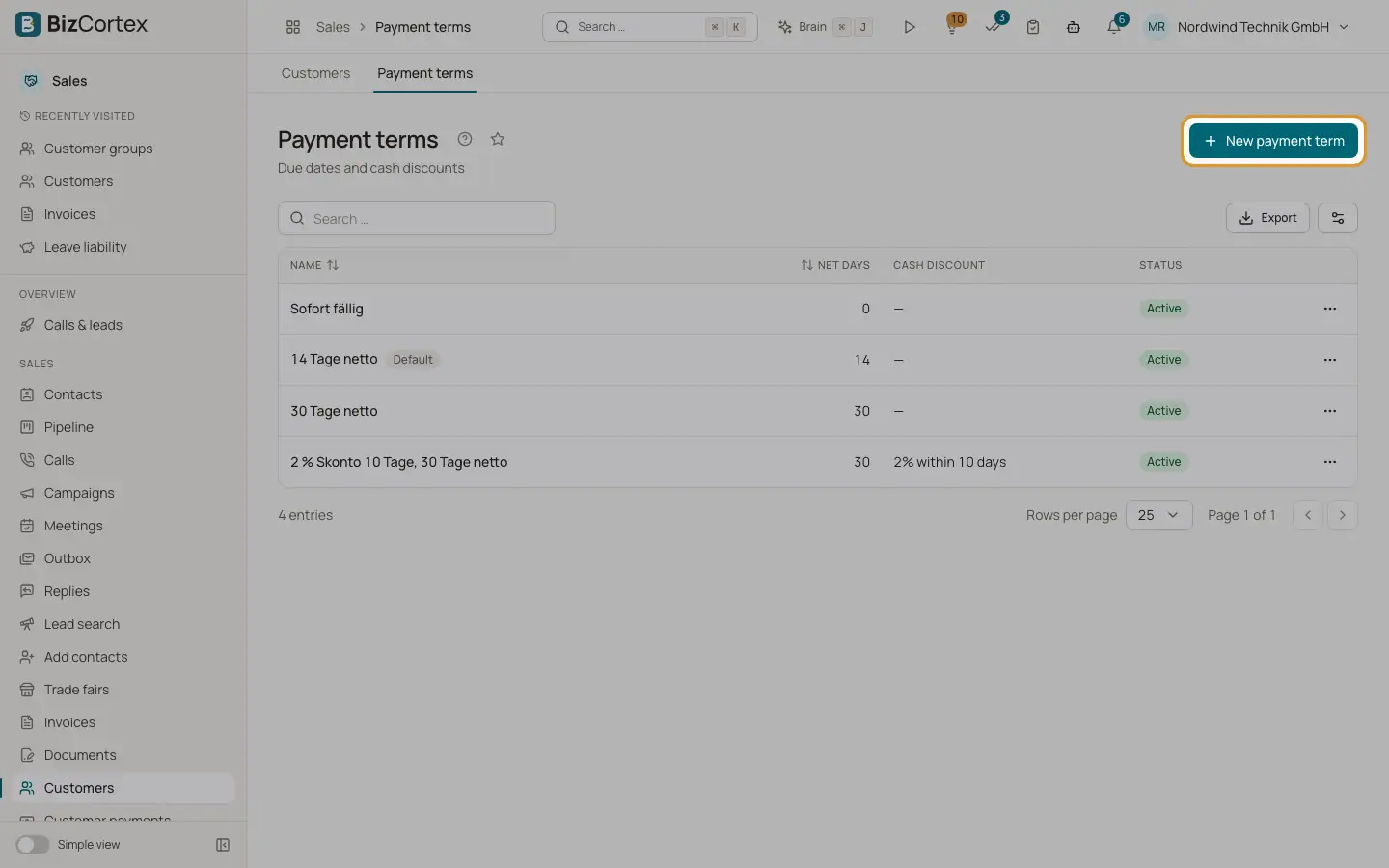Click New payment term button

tap(1273, 141)
